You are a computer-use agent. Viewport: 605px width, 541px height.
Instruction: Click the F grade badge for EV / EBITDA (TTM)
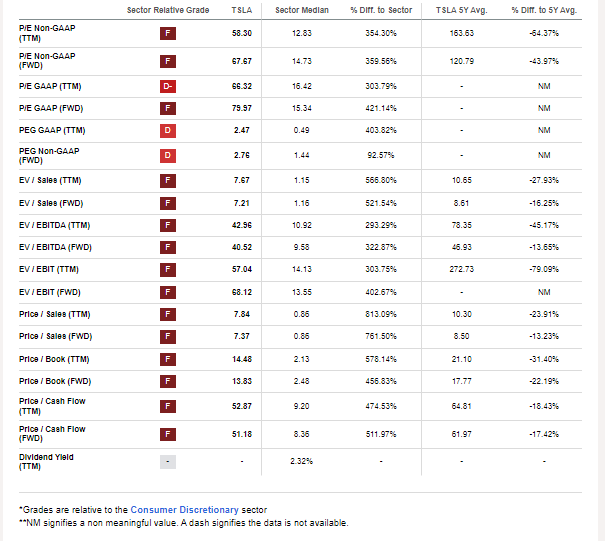168,225
